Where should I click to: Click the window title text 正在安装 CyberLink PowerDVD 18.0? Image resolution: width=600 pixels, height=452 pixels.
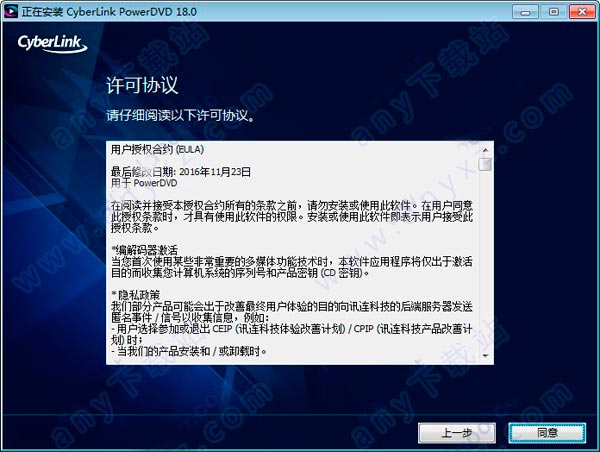point(109,12)
